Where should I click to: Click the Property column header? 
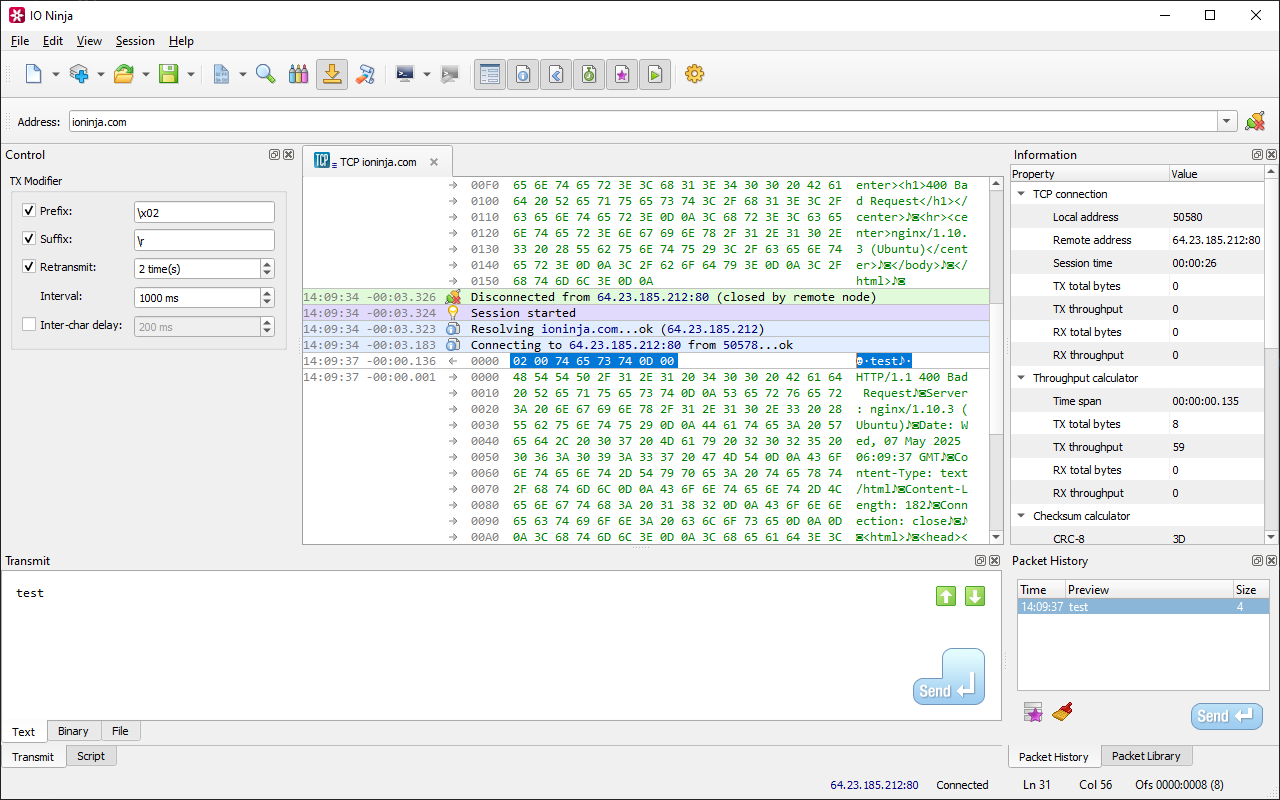[1089, 174]
